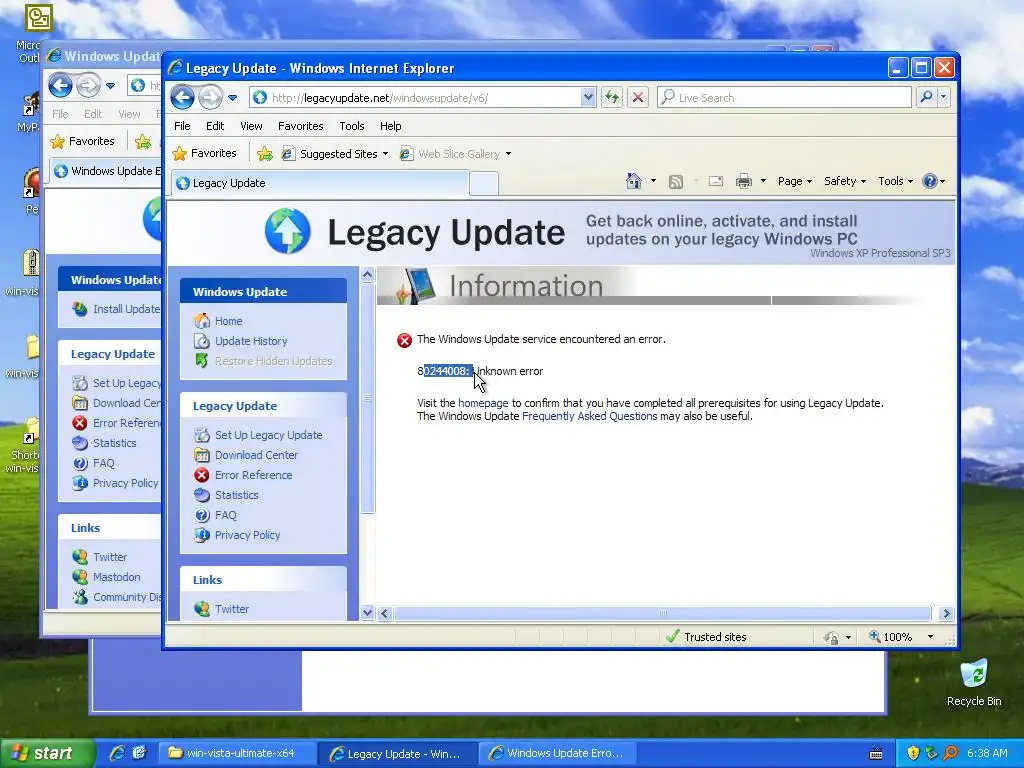The height and width of the screenshot is (768, 1024).
Task: Click Install Updates in background window
Action: pos(126,309)
